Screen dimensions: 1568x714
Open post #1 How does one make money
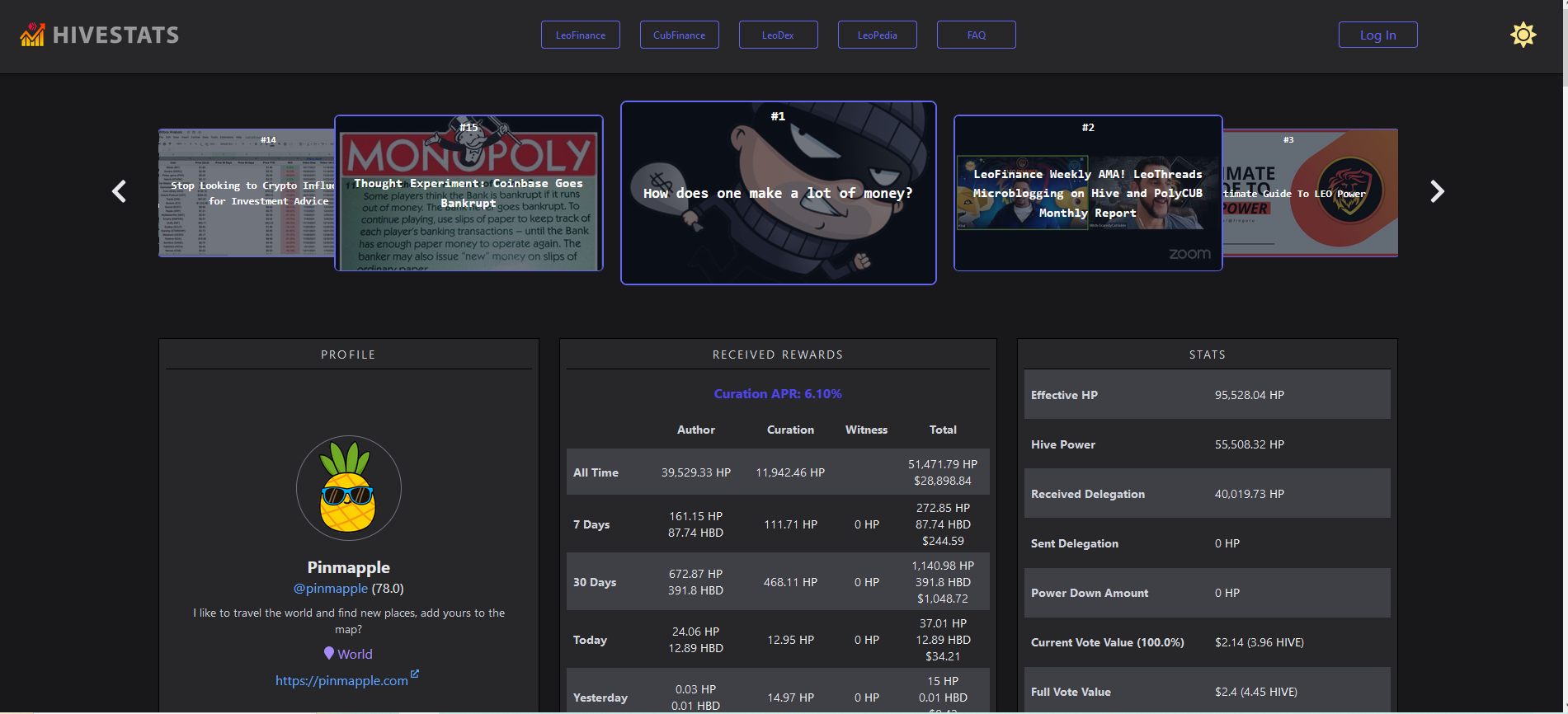(x=779, y=193)
